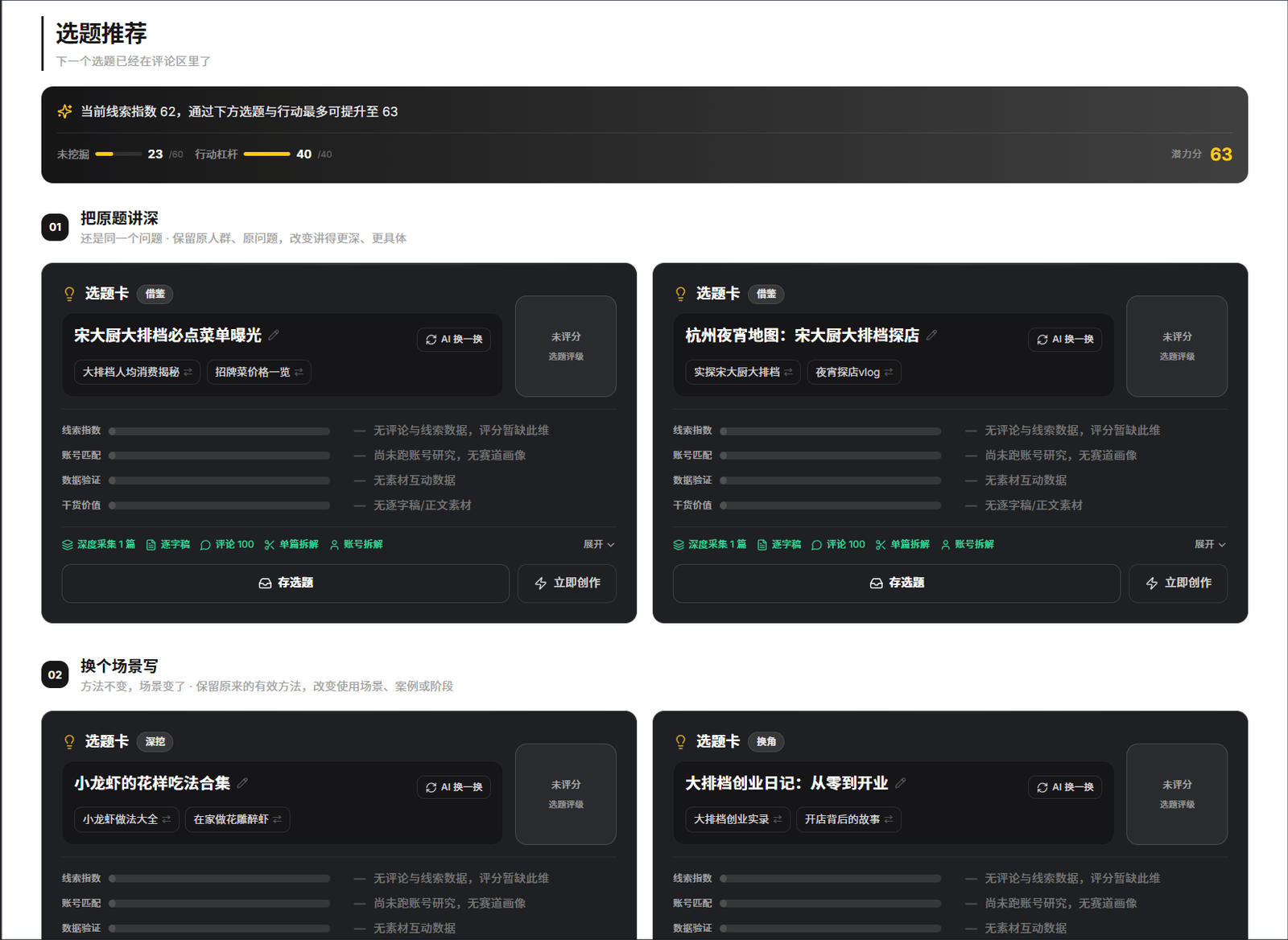Click swap icon on 小龙虾做法大全 chip
The width and height of the screenshot is (1288, 940).
click(x=167, y=819)
